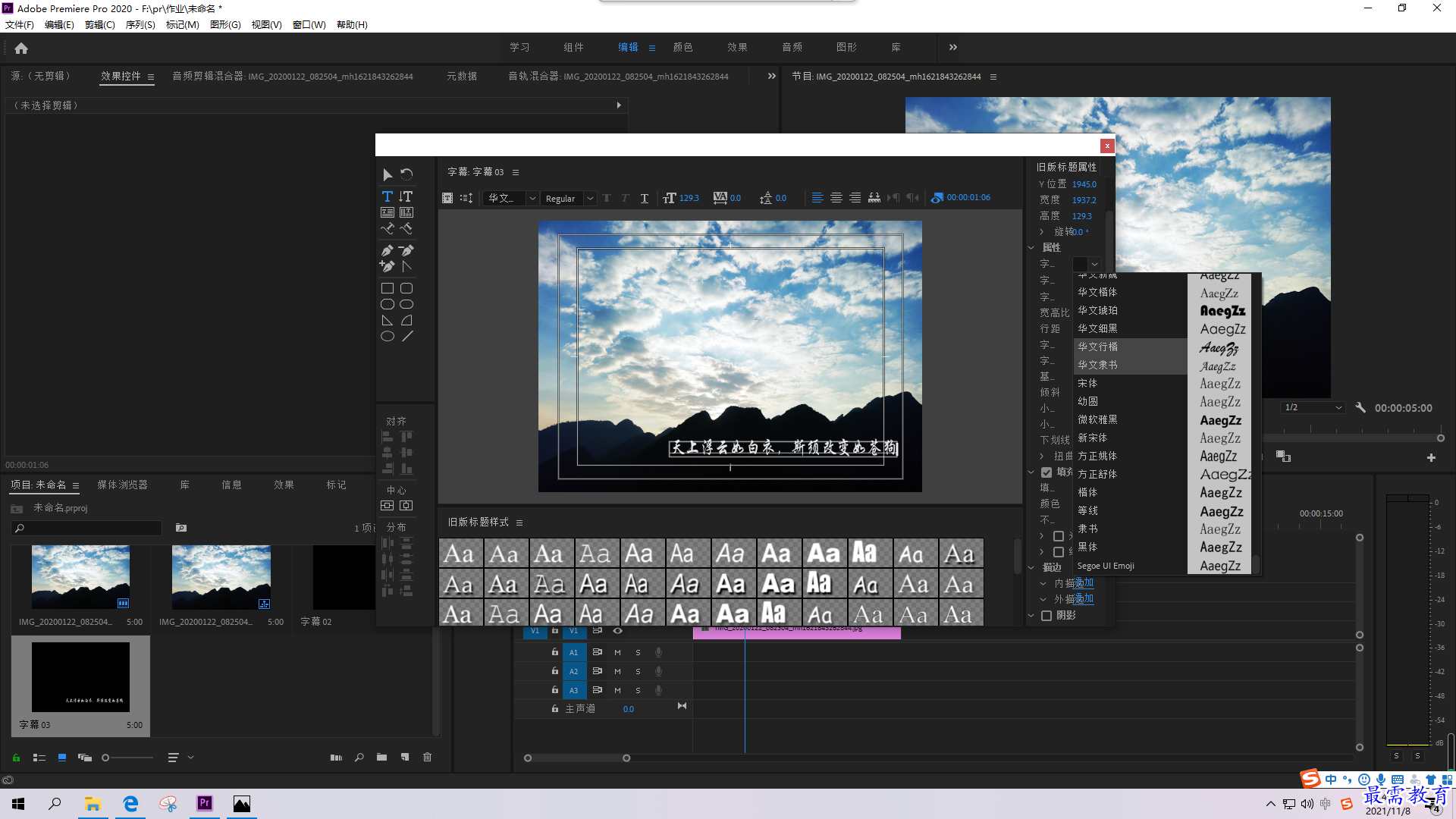Screen dimensions: 1456x819
Task: Click delete trash icon in project panel
Action: (x=428, y=757)
